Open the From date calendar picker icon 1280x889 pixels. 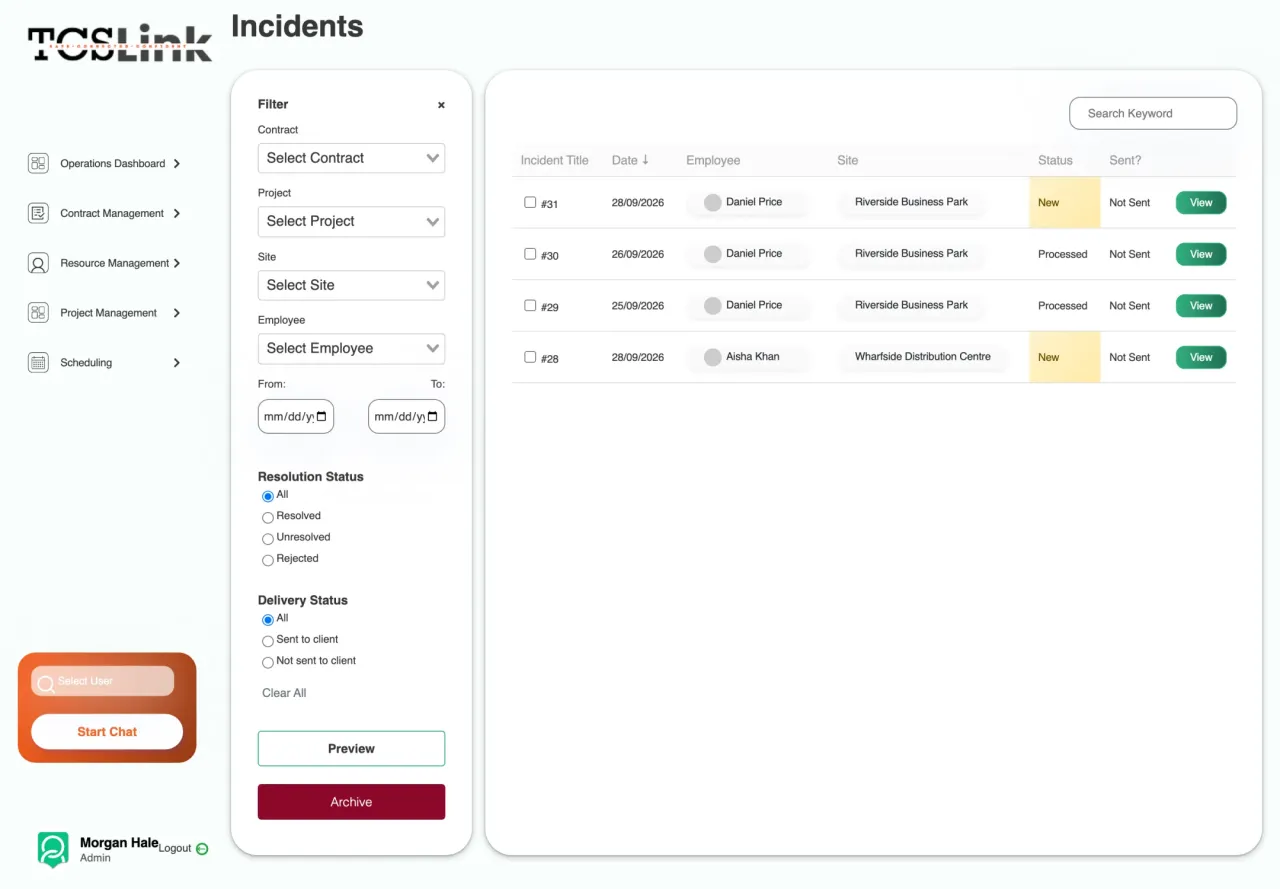(x=321, y=417)
